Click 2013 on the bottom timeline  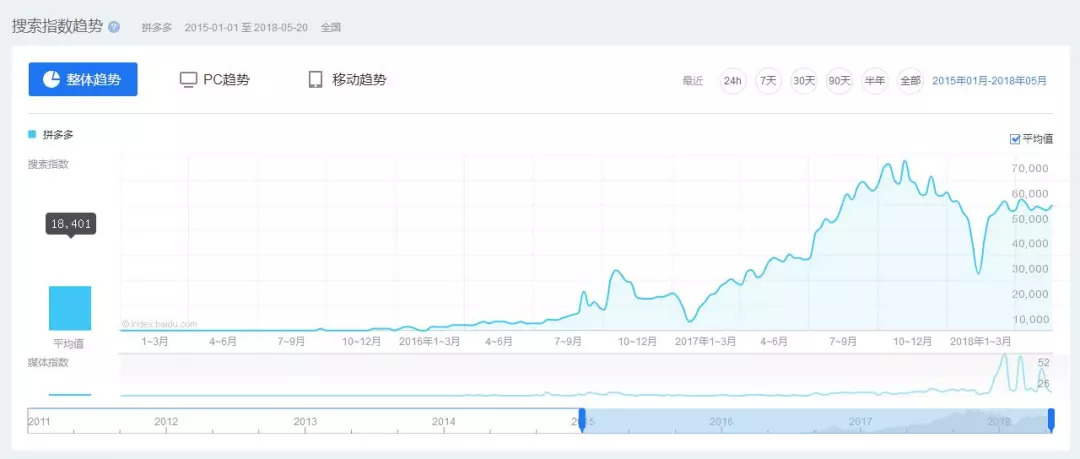[x=304, y=421]
